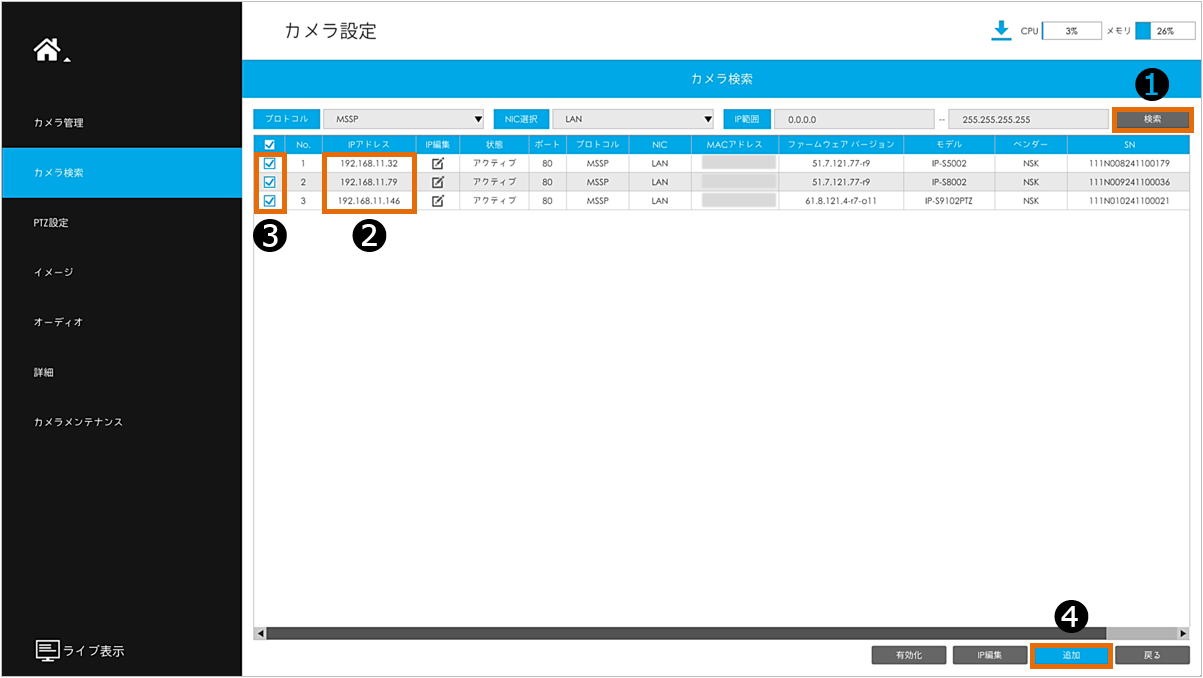The width and height of the screenshot is (1203, 678).
Task: Click the home icon in the sidebar
Action: coord(46,51)
